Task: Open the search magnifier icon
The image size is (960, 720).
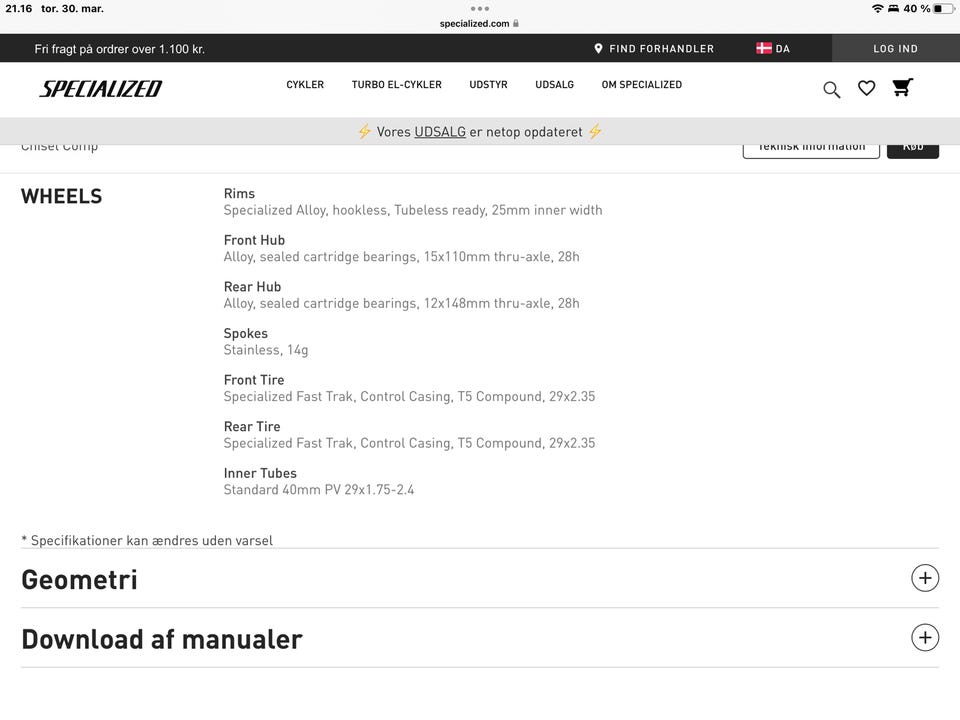Action: coord(831,89)
